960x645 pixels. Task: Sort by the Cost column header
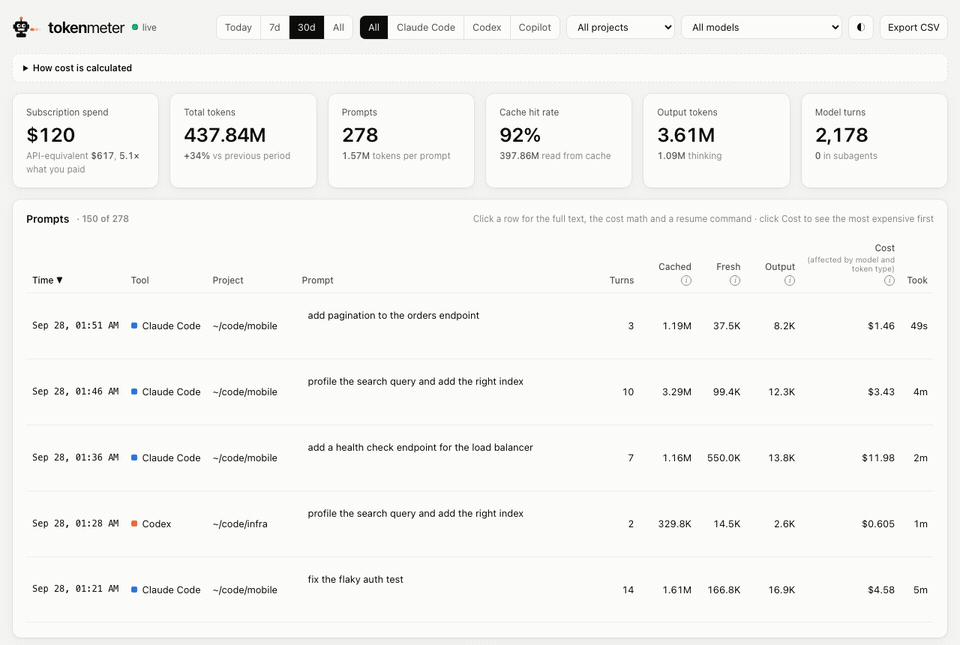[x=884, y=248]
